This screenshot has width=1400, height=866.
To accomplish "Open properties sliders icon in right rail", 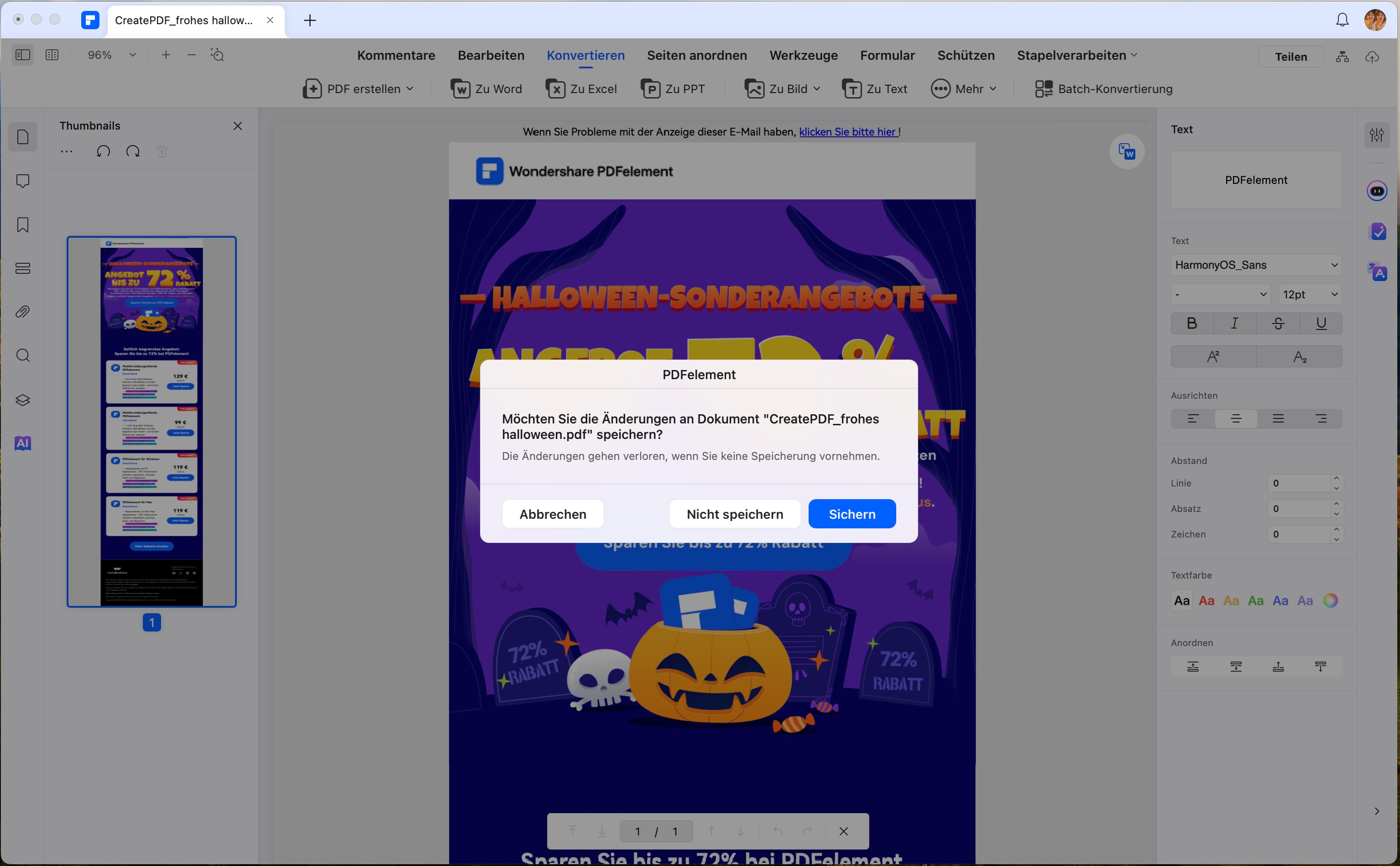I will (1377, 135).
